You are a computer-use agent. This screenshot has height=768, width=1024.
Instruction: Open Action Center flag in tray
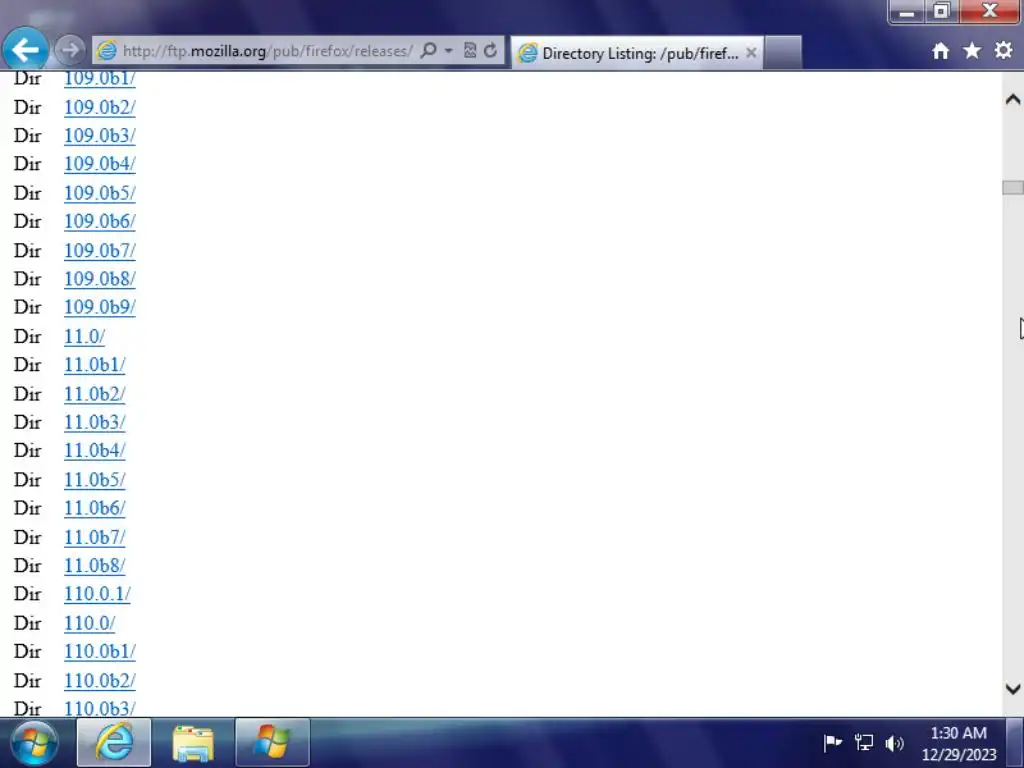(833, 743)
